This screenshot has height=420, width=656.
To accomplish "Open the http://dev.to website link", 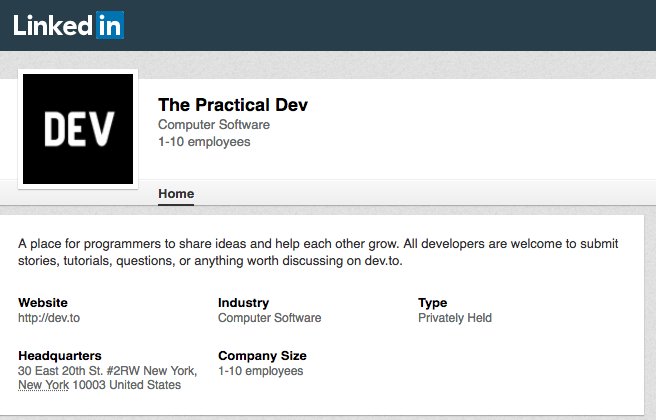I will click(x=49, y=318).
